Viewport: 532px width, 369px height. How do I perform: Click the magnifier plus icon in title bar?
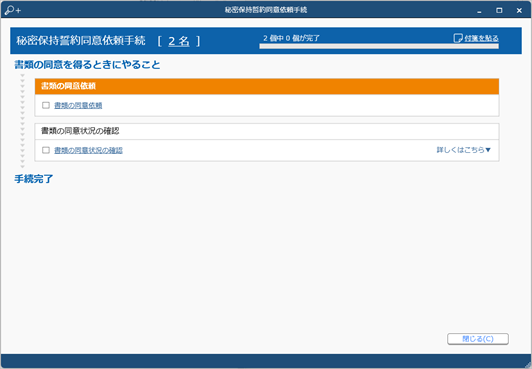click(x=13, y=10)
